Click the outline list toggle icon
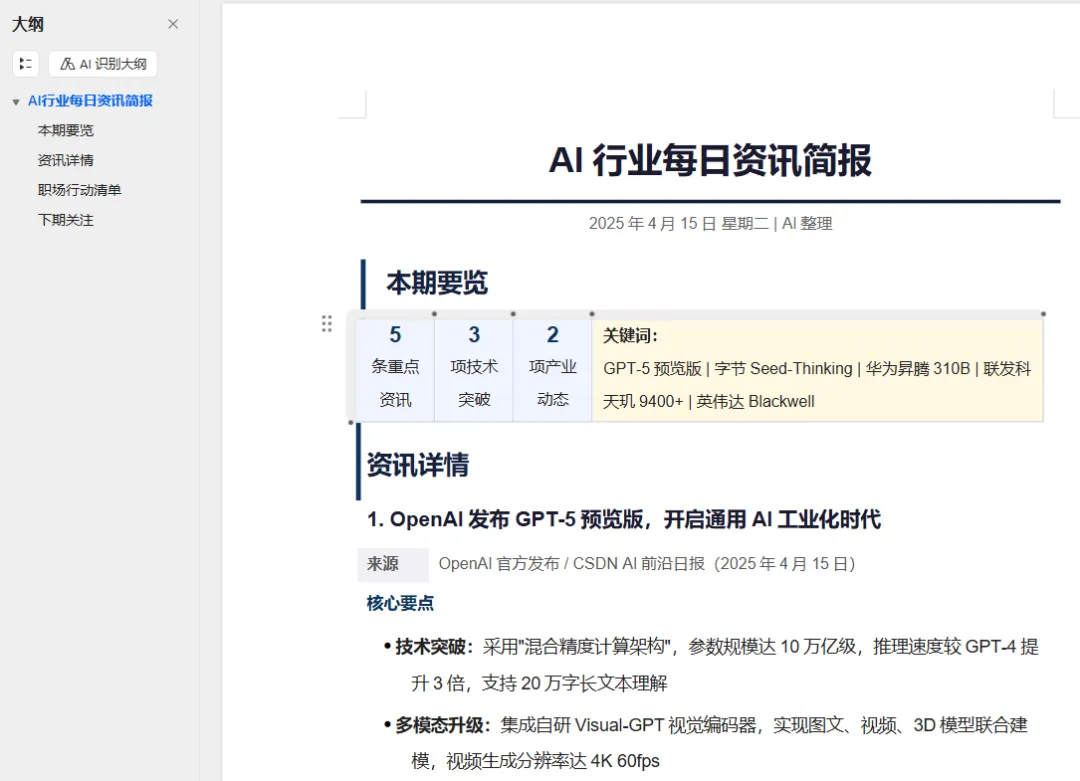 (x=25, y=64)
